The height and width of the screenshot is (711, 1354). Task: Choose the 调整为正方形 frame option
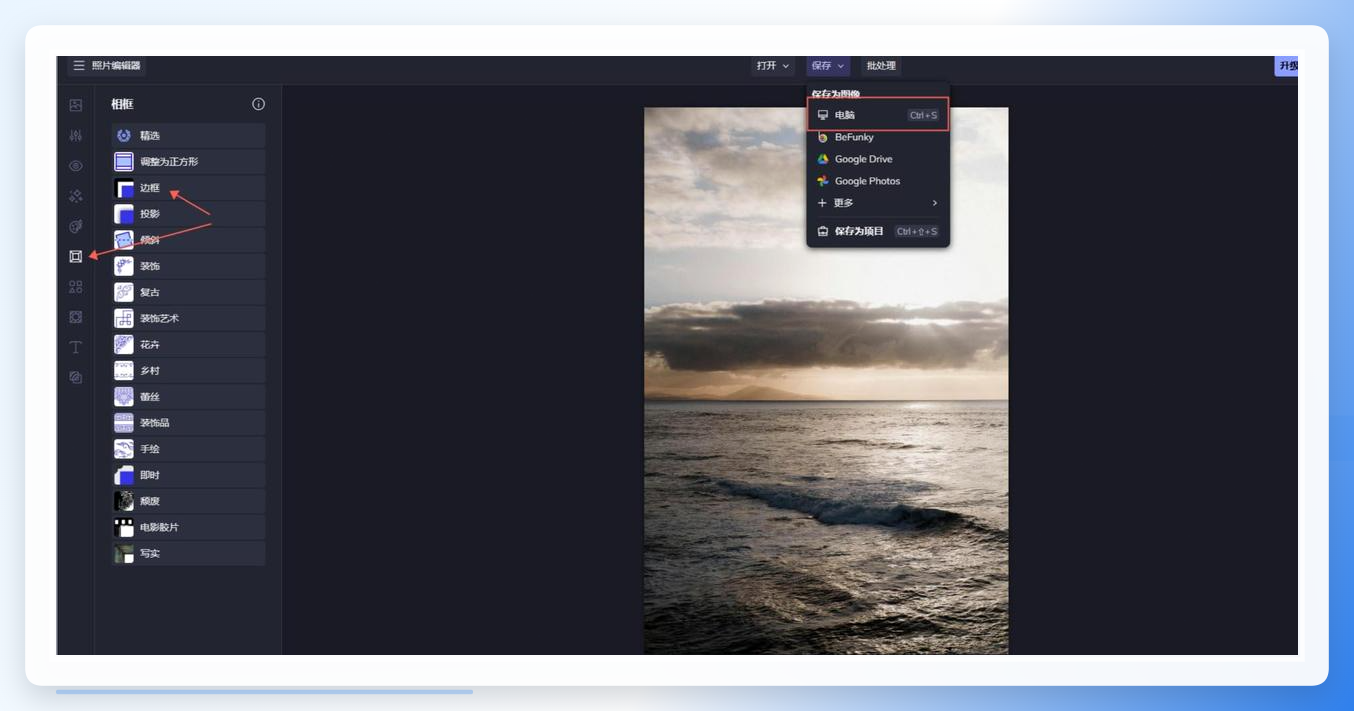[x=188, y=162]
